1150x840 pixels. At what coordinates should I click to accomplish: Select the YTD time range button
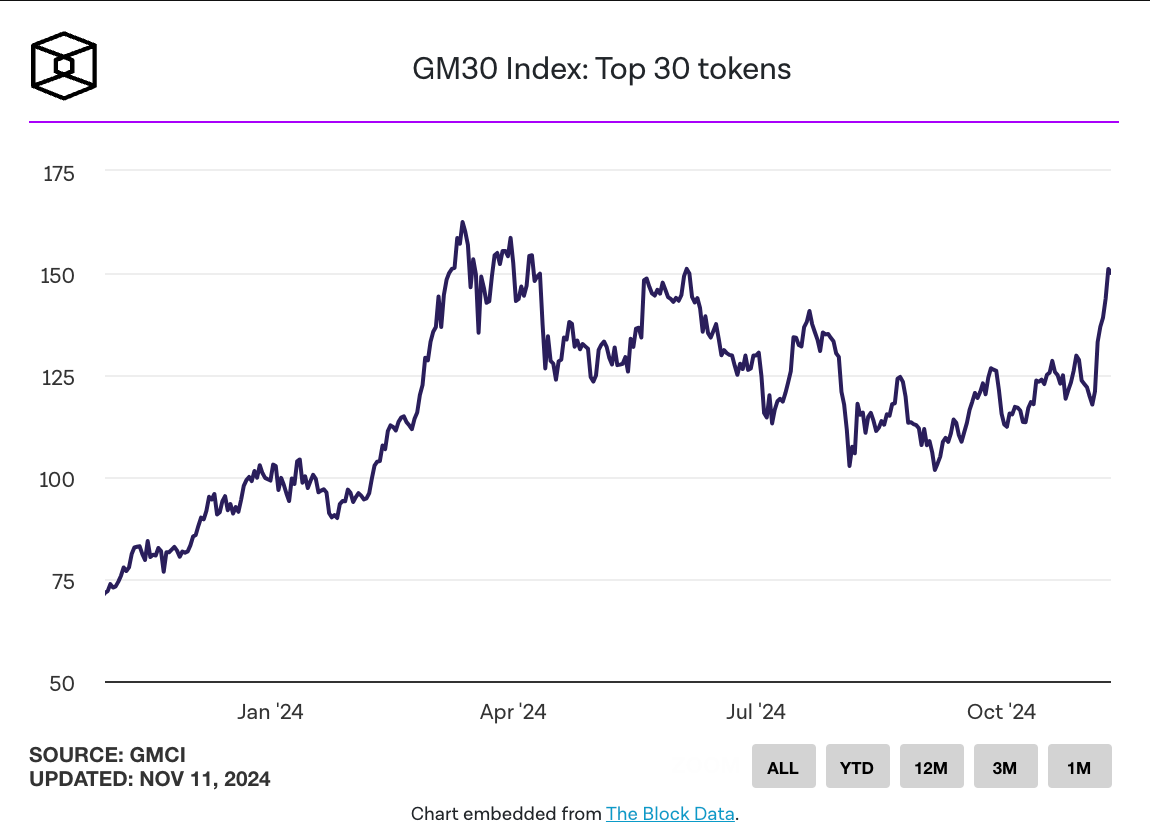pos(857,767)
